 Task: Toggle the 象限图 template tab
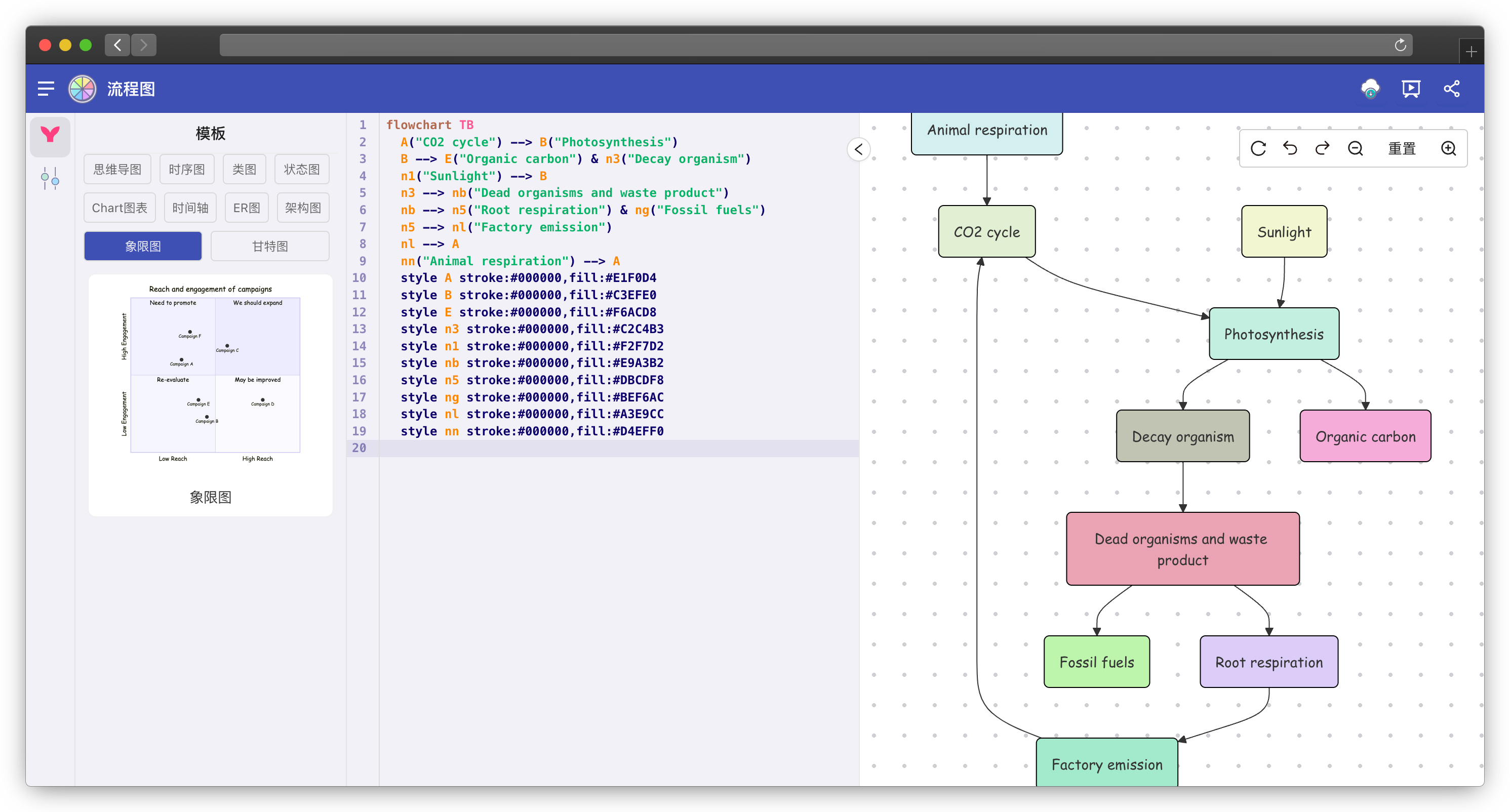point(144,245)
